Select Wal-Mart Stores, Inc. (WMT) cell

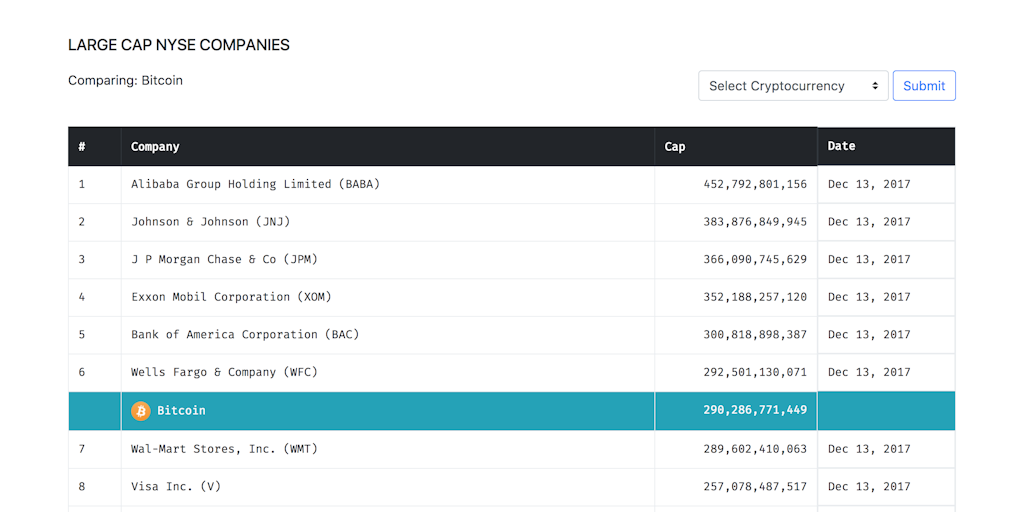tap(388, 449)
